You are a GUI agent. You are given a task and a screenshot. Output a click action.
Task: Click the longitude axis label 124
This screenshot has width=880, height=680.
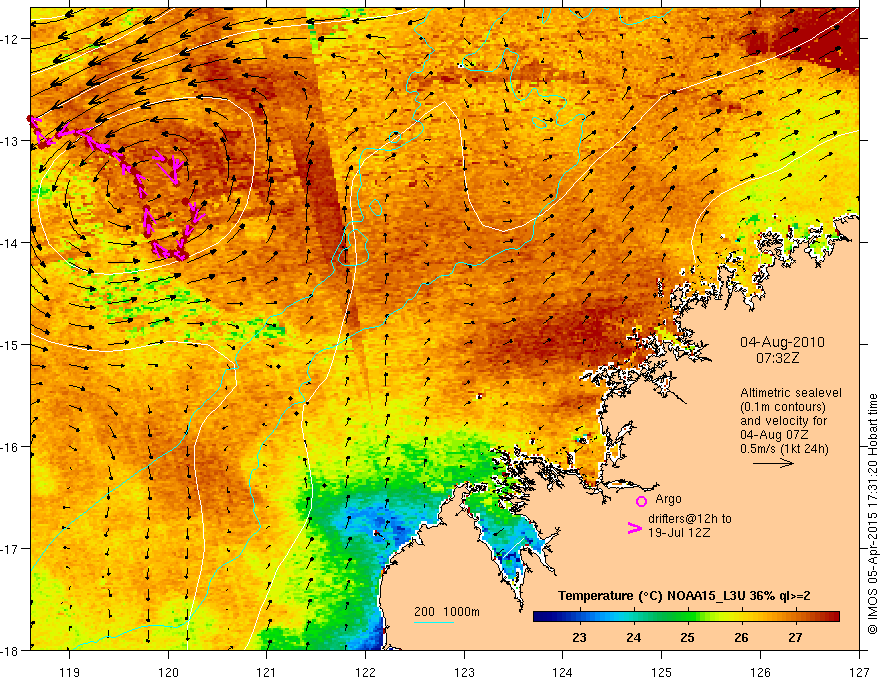point(563,672)
